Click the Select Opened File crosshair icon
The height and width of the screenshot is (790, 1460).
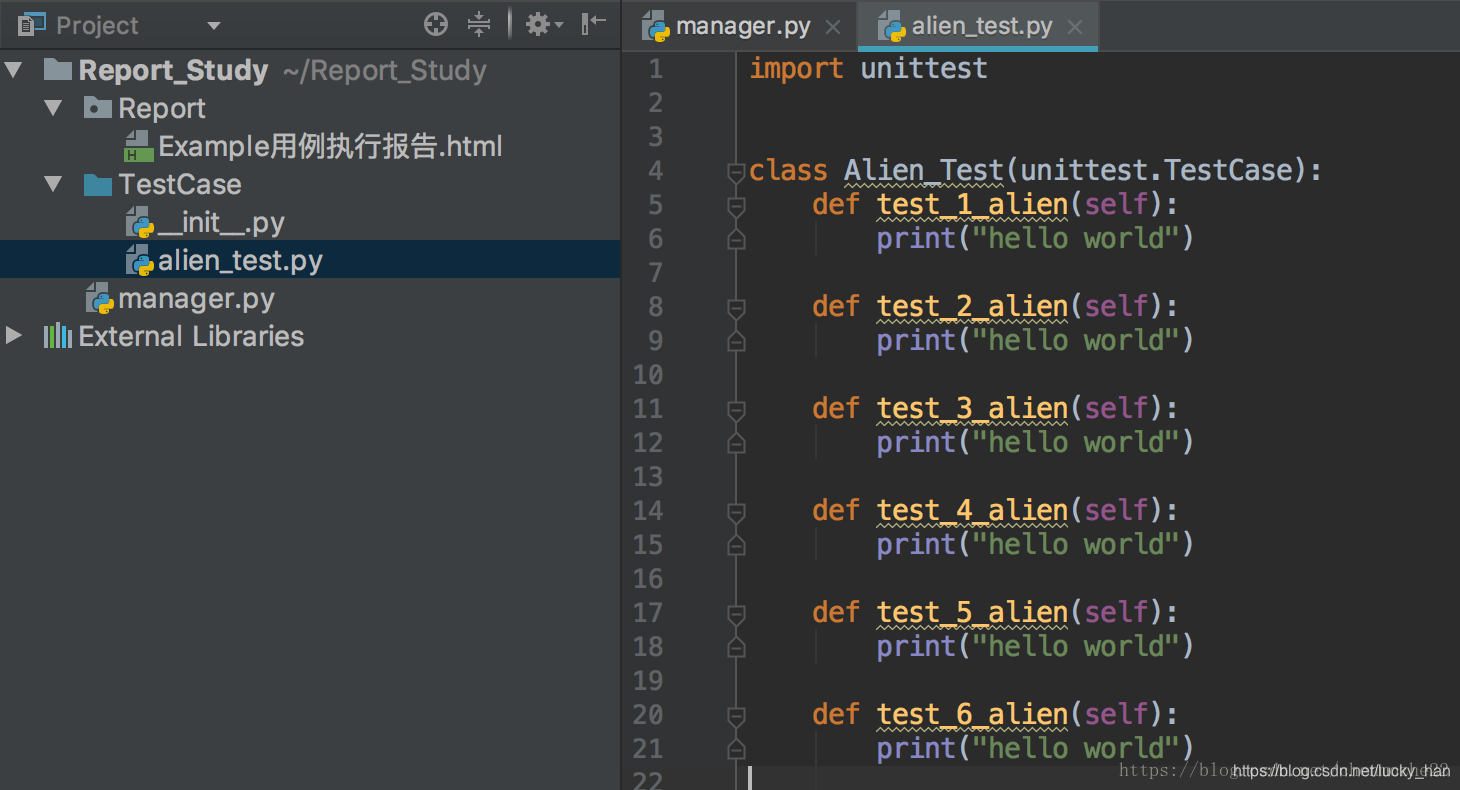(x=436, y=24)
